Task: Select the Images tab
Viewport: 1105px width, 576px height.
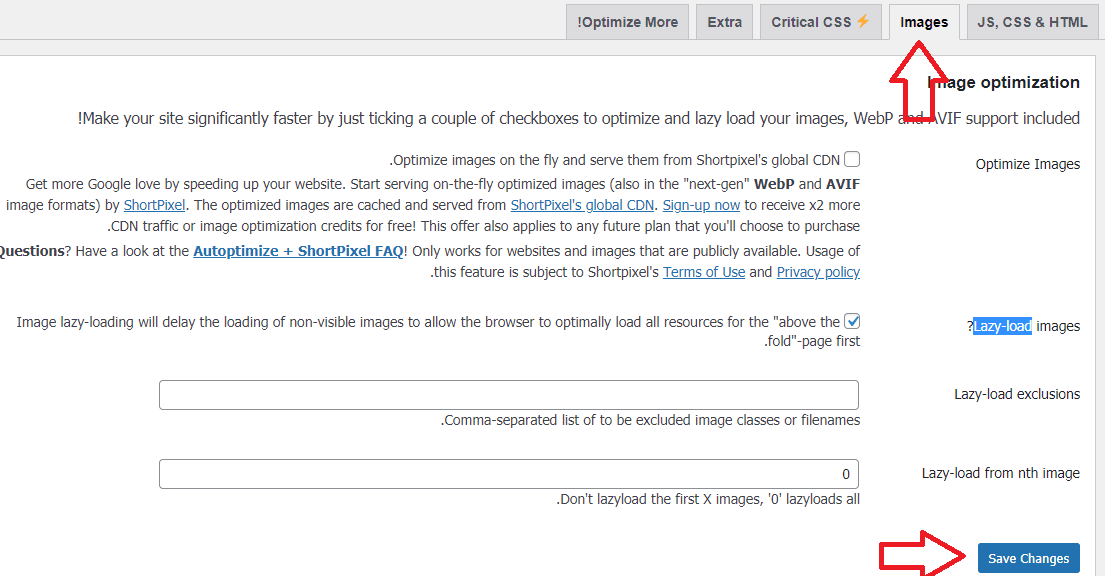Action: click(924, 22)
